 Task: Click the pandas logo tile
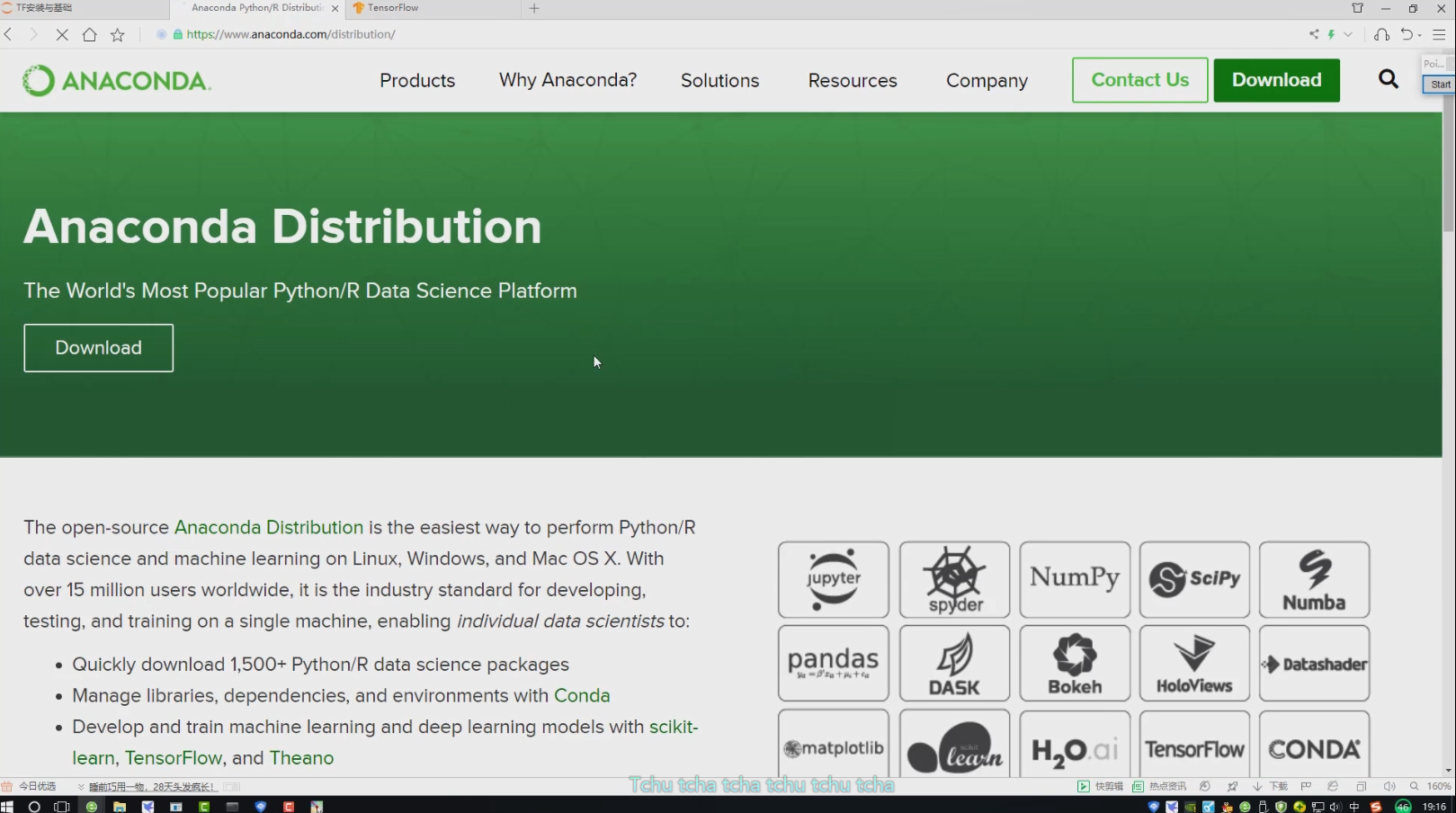tap(834, 664)
